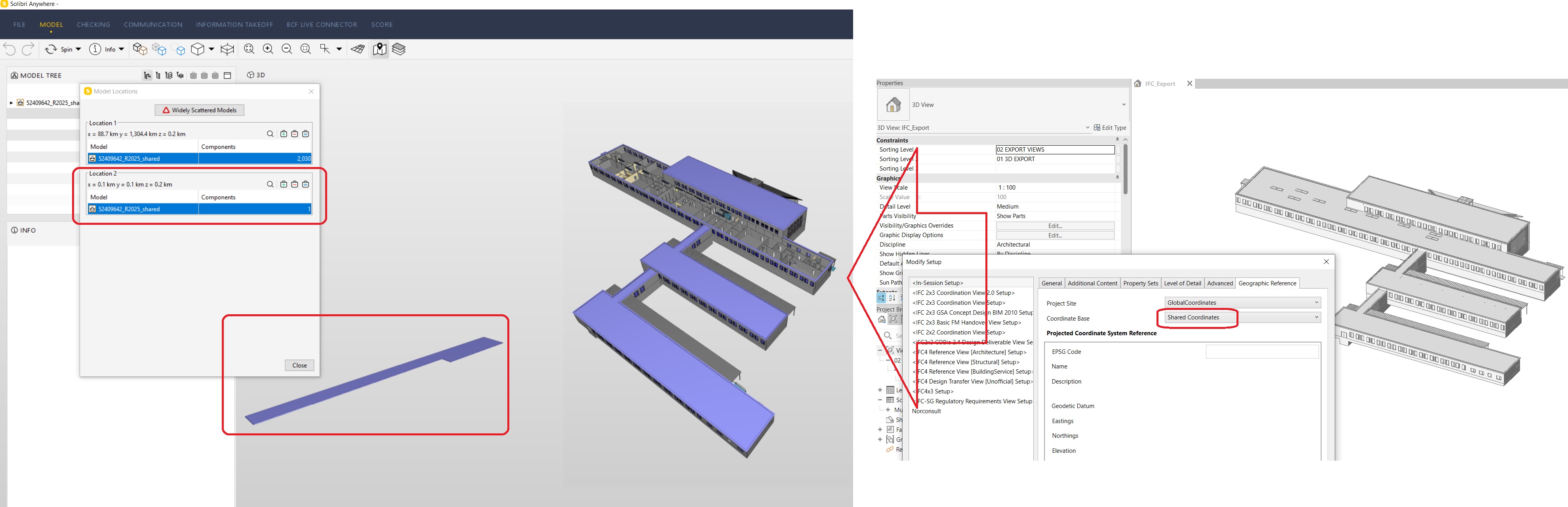
Task: Select the Zoom In magnifier tool
Action: pyautogui.click(x=268, y=49)
